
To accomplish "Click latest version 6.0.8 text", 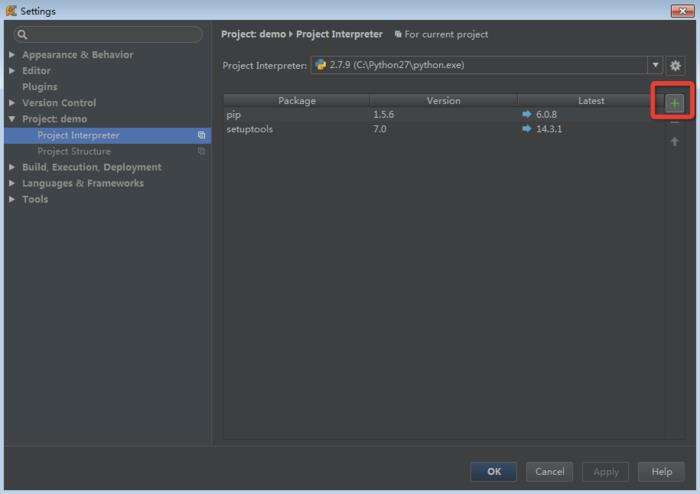I will tap(546, 114).
